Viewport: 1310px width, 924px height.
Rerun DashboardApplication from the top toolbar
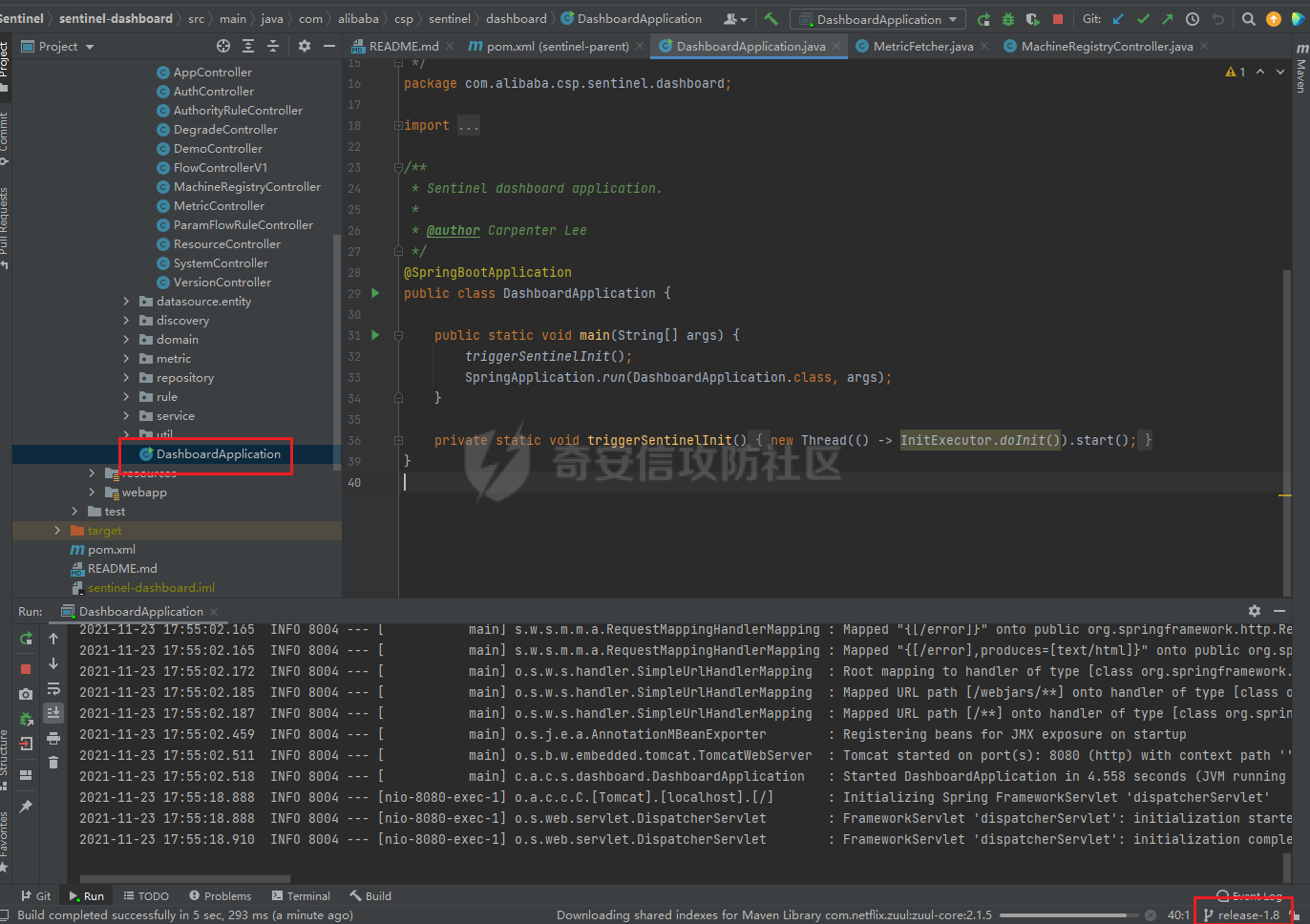pos(984,19)
